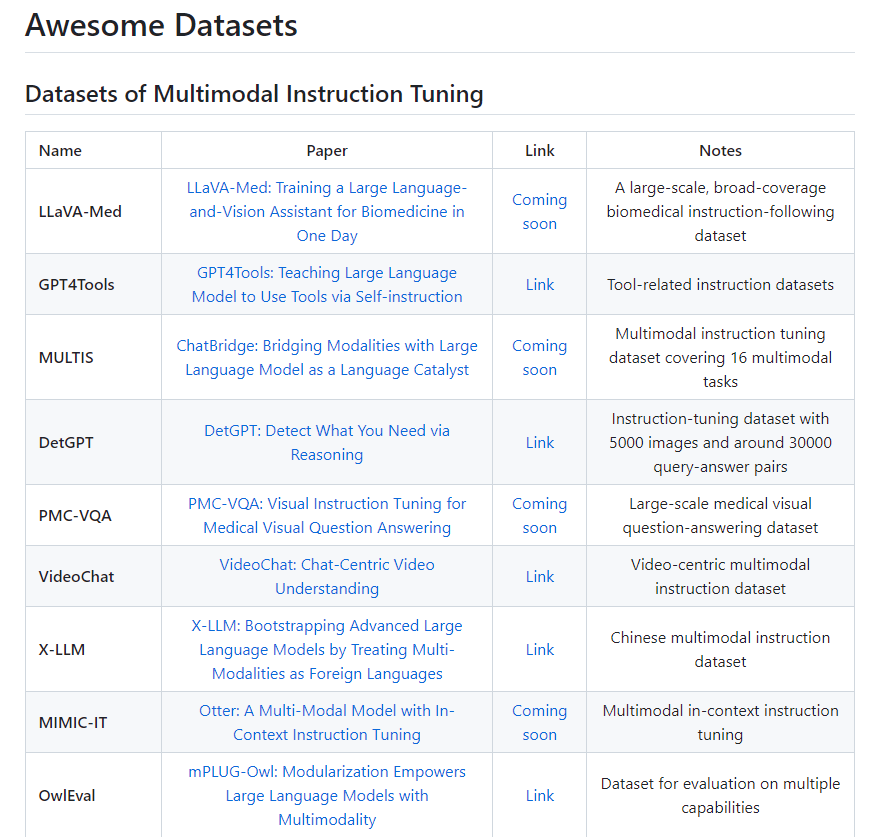This screenshot has width=870, height=837.
Task: Open the VideoChat paper link
Action: click(327, 576)
